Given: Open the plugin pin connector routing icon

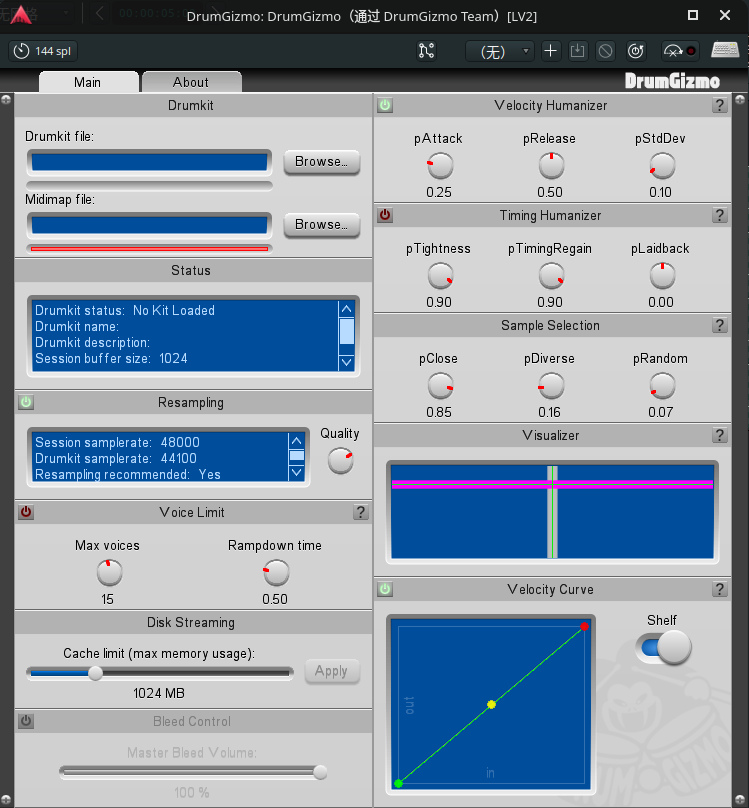Looking at the screenshot, I should (427, 51).
